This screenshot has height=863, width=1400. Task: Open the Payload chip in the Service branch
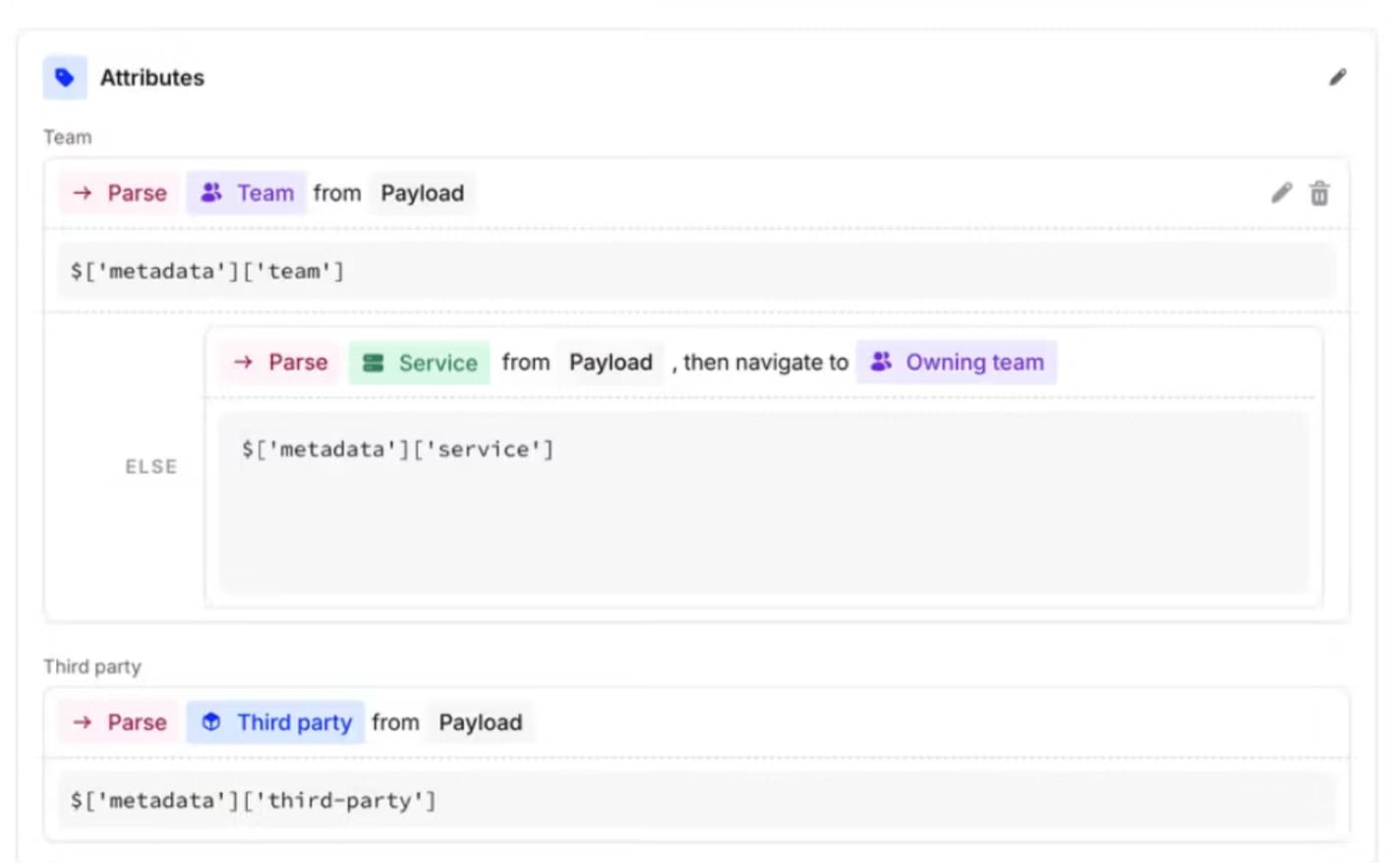tap(610, 362)
